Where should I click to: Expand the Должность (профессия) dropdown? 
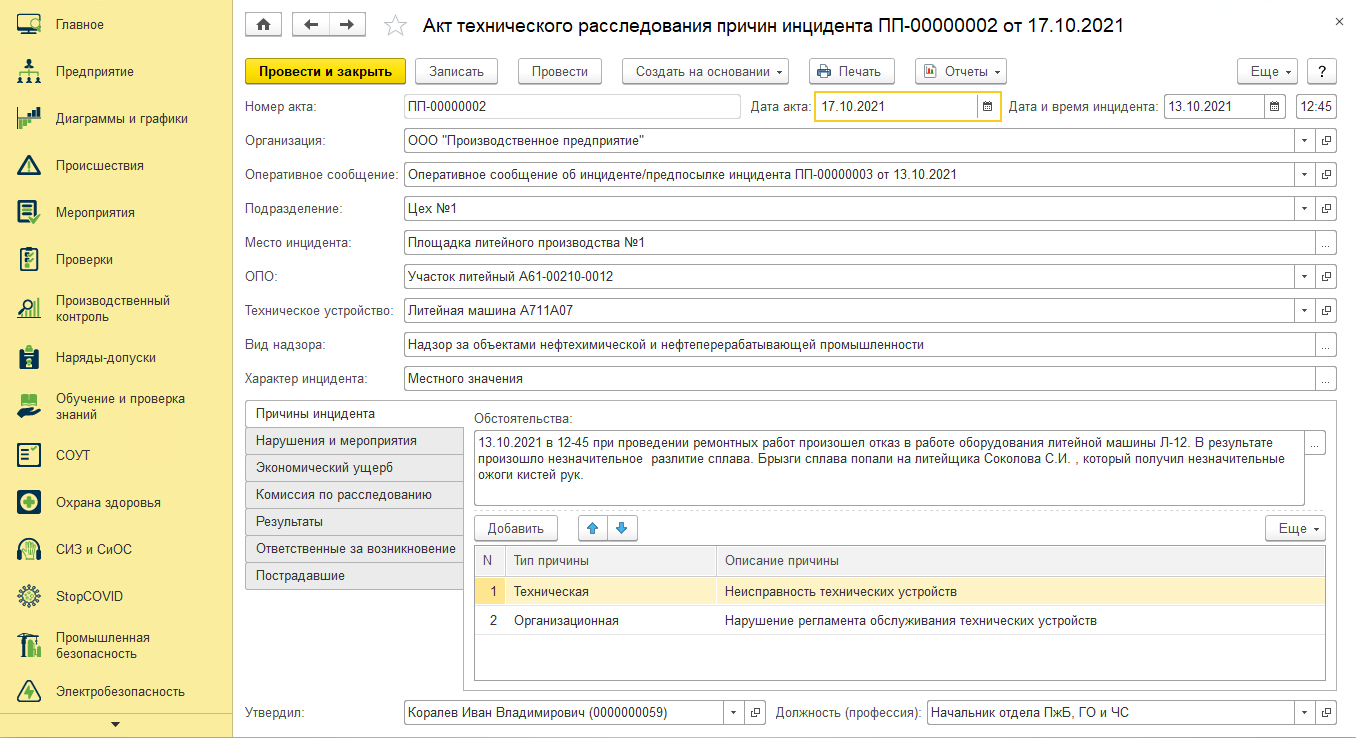pos(1305,713)
